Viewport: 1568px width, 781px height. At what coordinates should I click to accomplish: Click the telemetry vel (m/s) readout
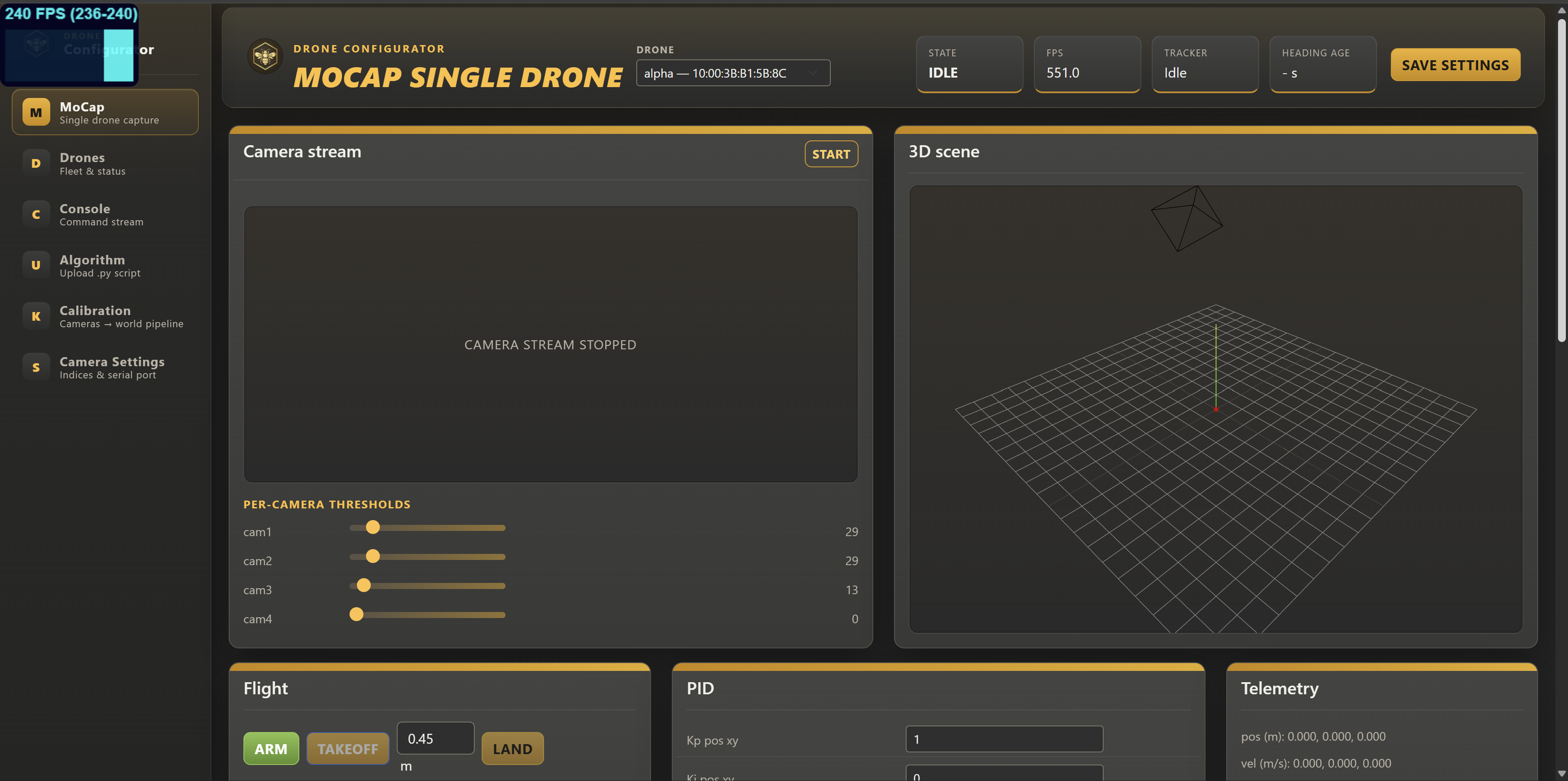point(1316,763)
